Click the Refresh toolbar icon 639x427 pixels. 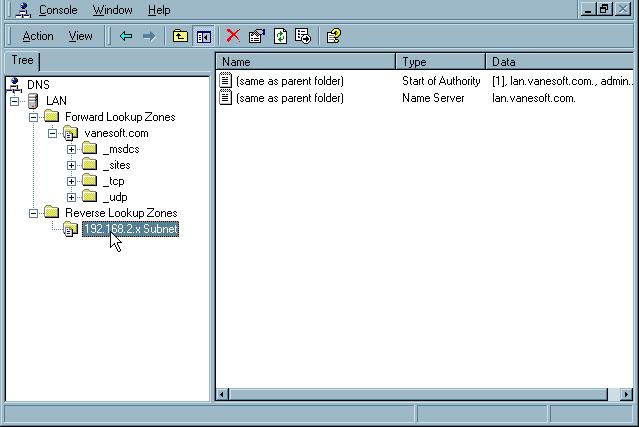tap(280, 36)
